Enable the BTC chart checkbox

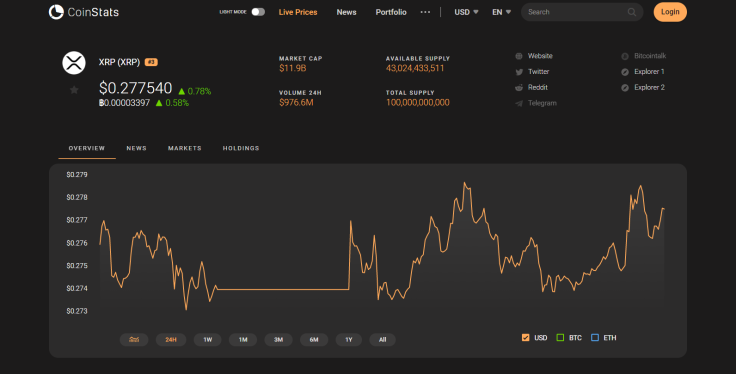click(560, 337)
